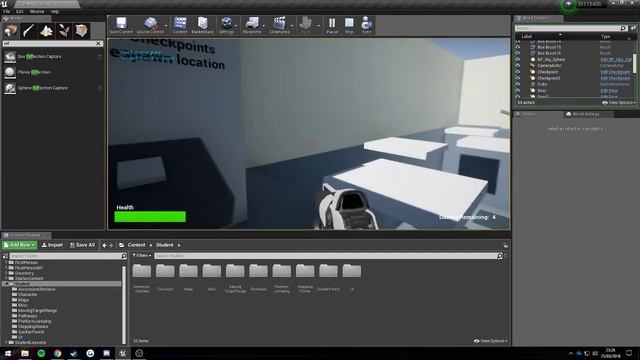Open the Blueprints toolbar button
640x360 pixels.
pyautogui.click(x=252, y=25)
